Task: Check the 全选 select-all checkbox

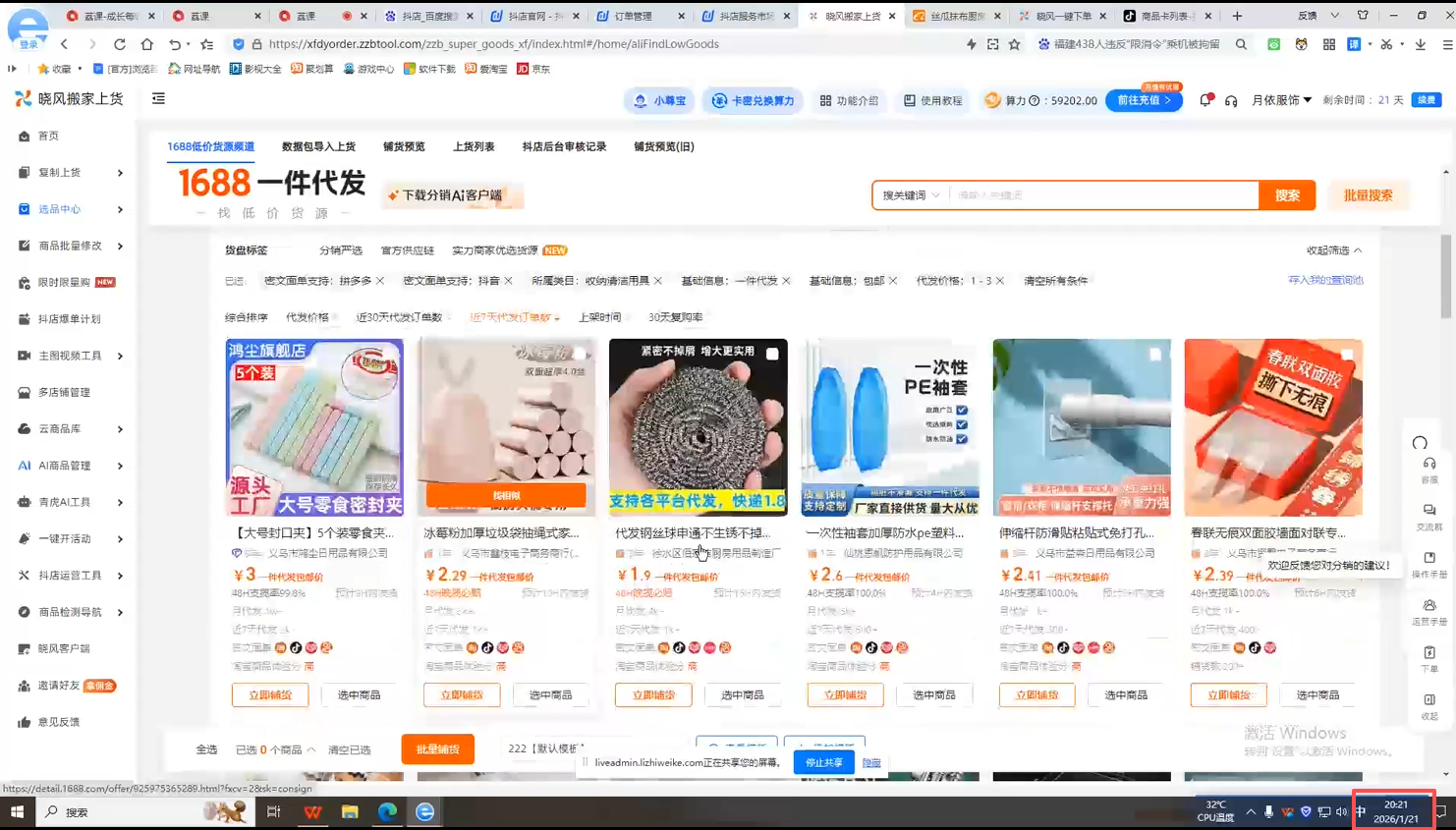Action: pyautogui.click(x=207, y=748)
